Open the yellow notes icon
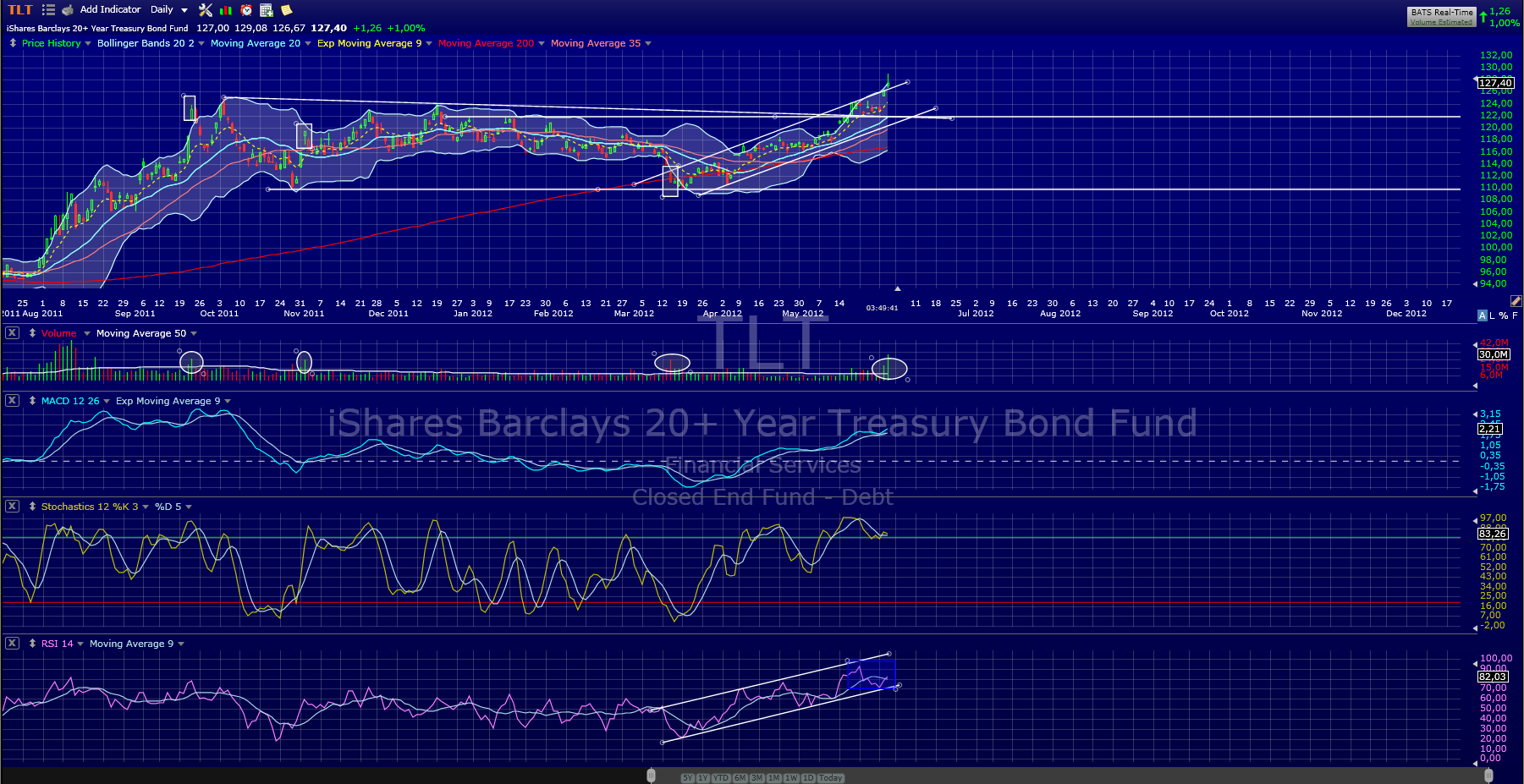This screenshot has width=1524, height=784. (287, 10)
